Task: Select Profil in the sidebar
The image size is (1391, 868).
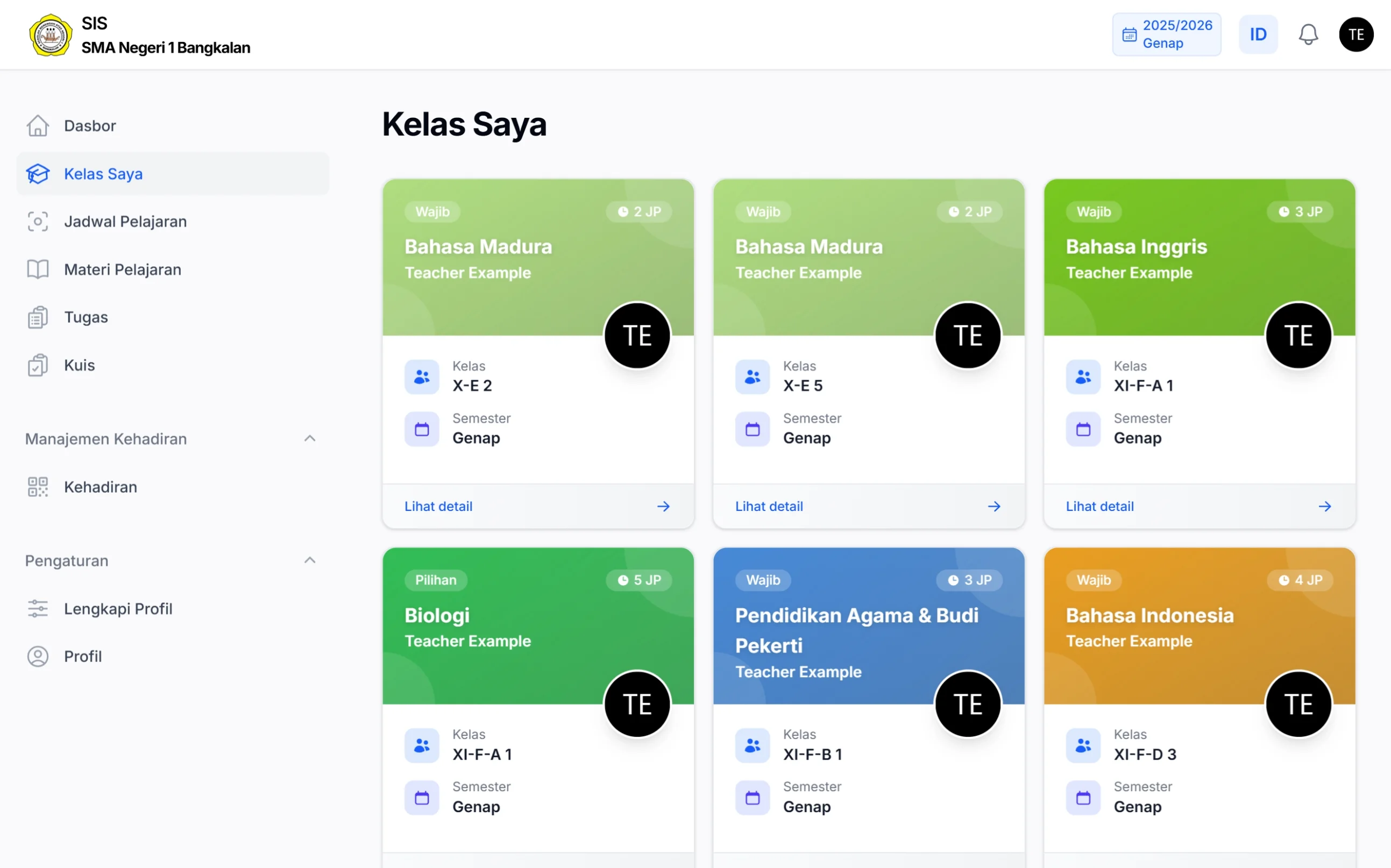Action: tap(83, 656)
